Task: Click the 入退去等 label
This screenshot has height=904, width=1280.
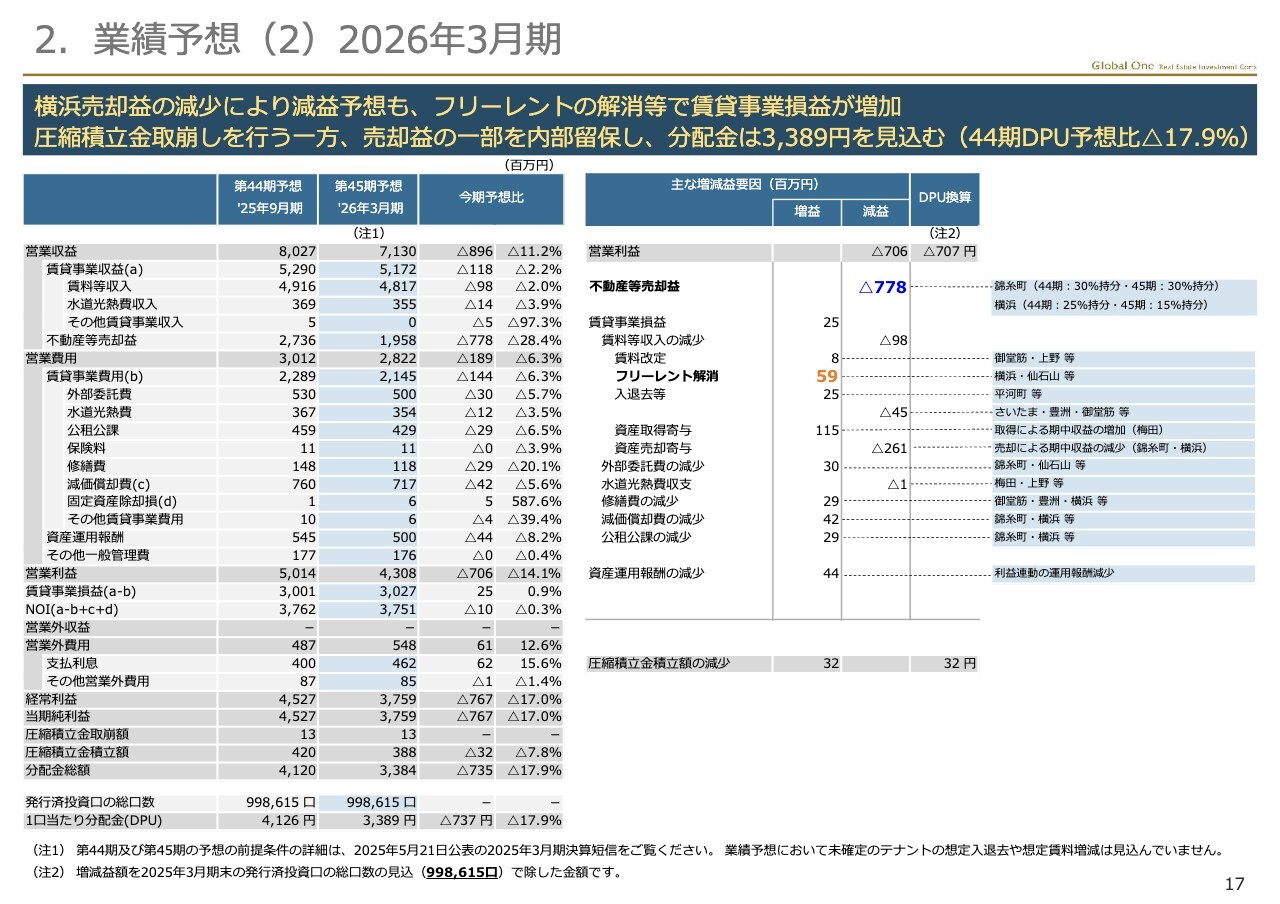Action: (x=640, y=395)
